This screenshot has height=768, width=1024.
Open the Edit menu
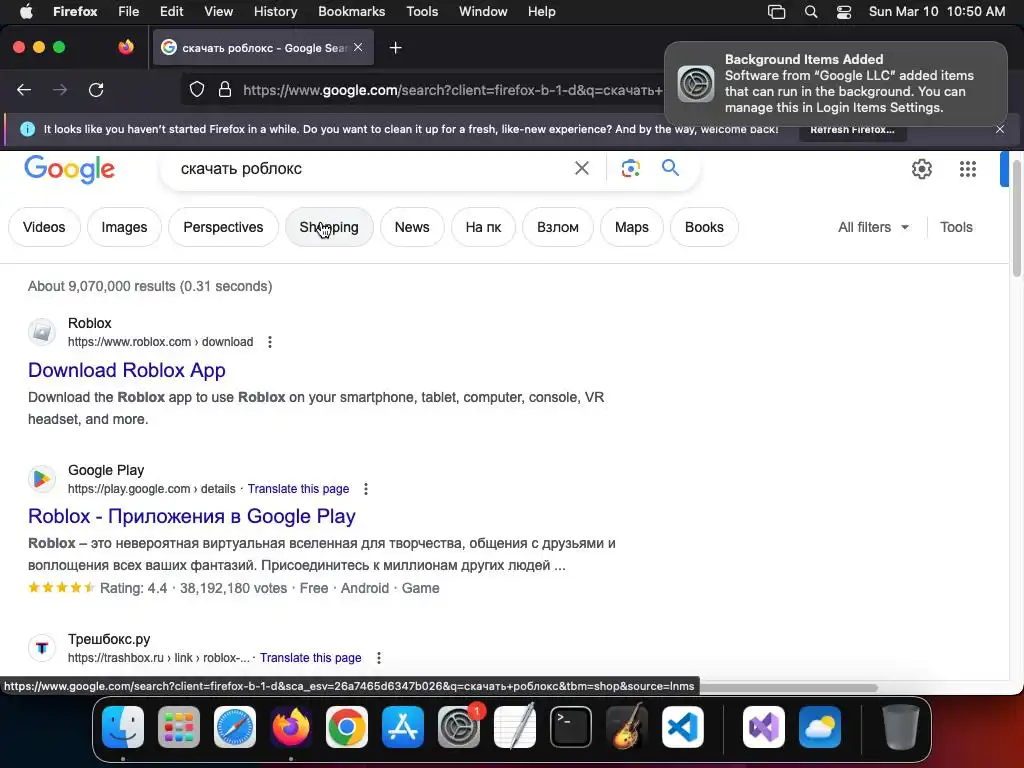pos(171,12)
